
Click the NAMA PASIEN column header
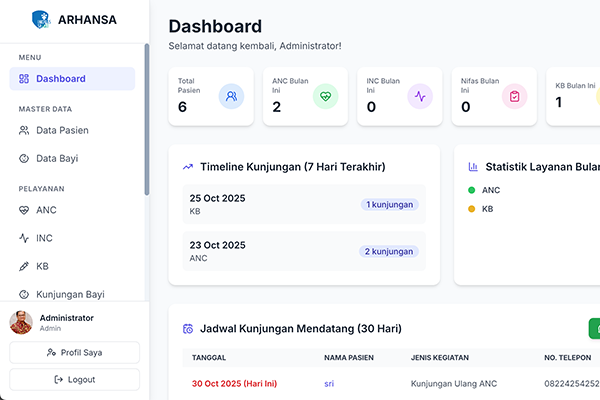(x=349, y=358)
